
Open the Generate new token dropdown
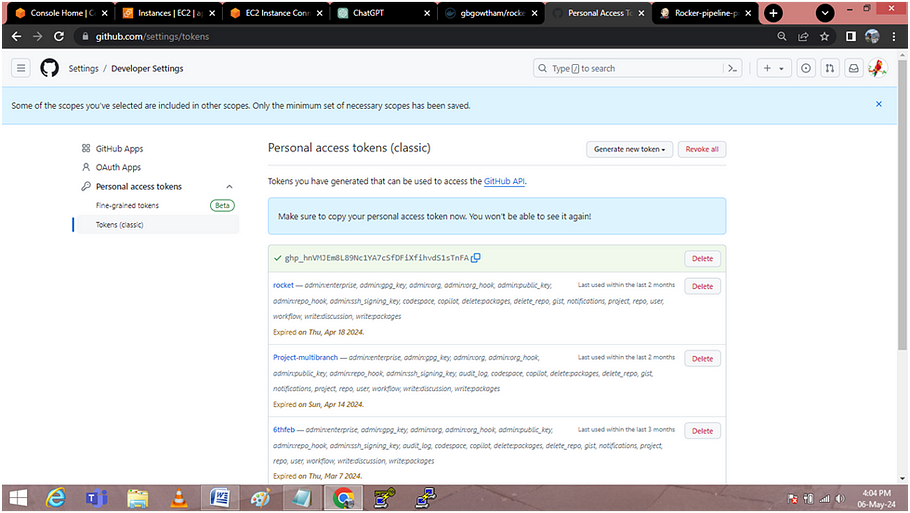[629, 149]
